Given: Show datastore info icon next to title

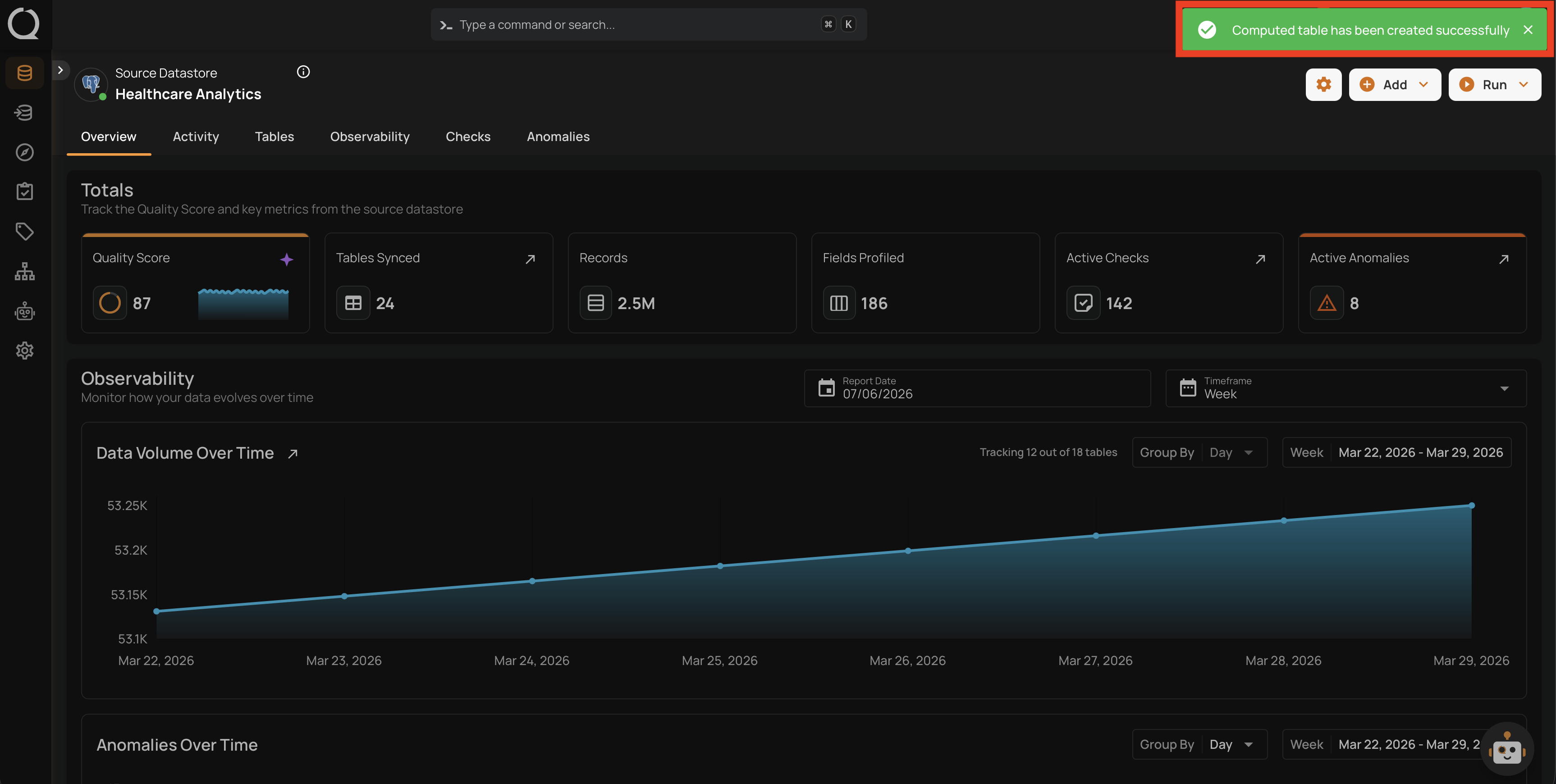Looking at the screenshot, I should (x=303, y=72).
